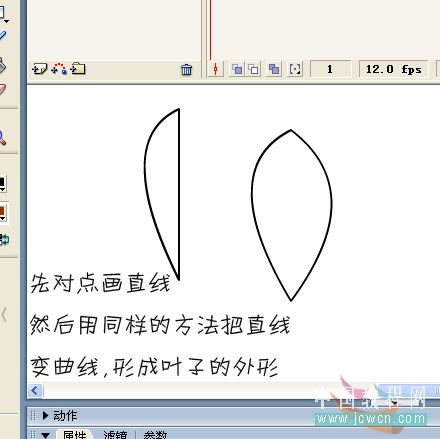Image resolution: width=440 pixels, height=439 pixels.
Task: Click the Swap Colors icon
Action: 4,239
